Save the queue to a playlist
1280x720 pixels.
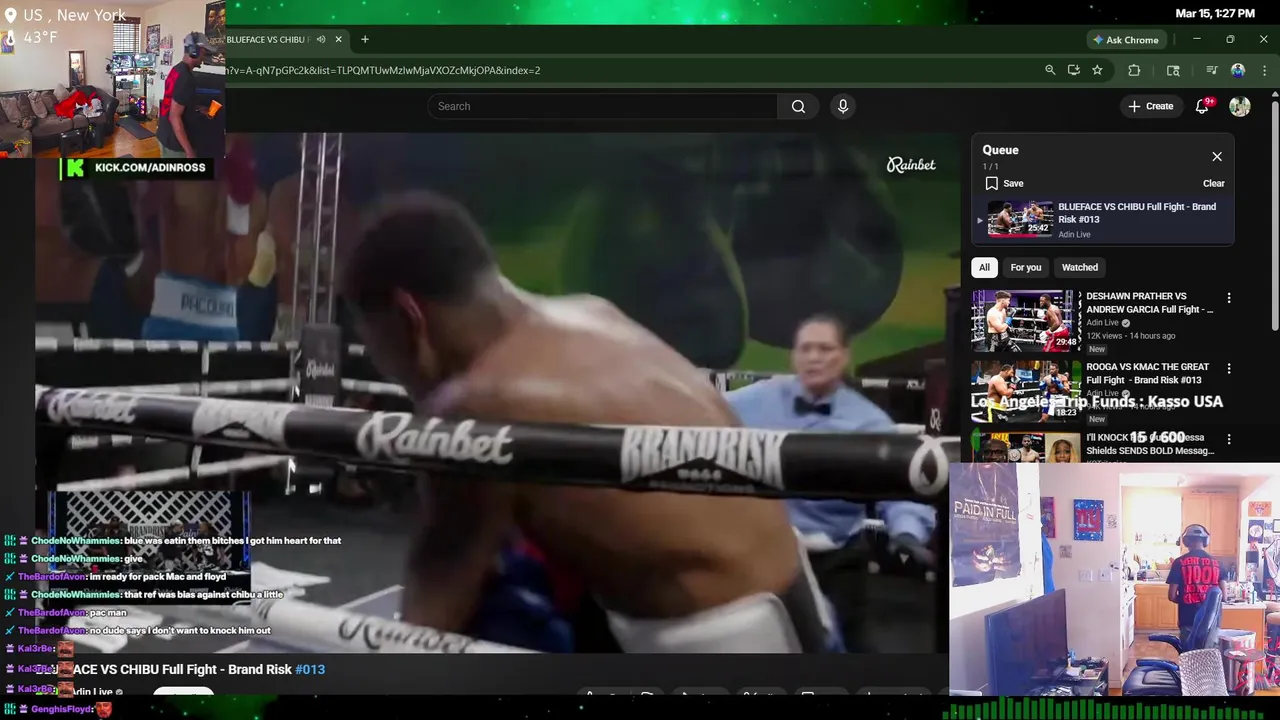(x=1004, y=183)
